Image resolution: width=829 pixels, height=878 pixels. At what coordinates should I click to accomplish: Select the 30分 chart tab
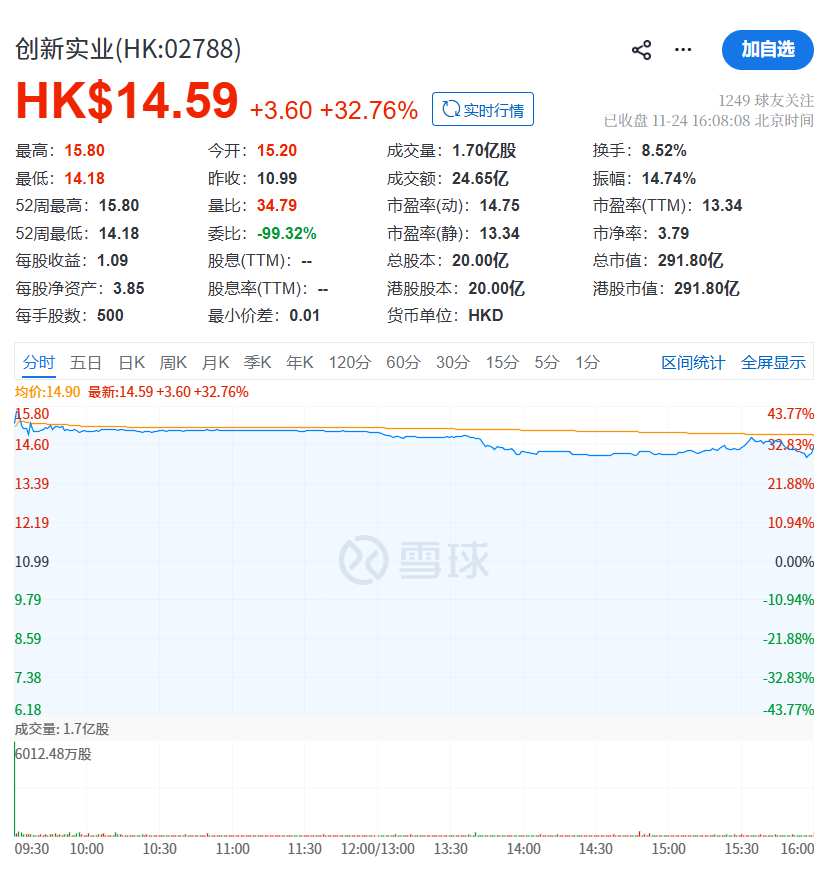coord(452,362)
